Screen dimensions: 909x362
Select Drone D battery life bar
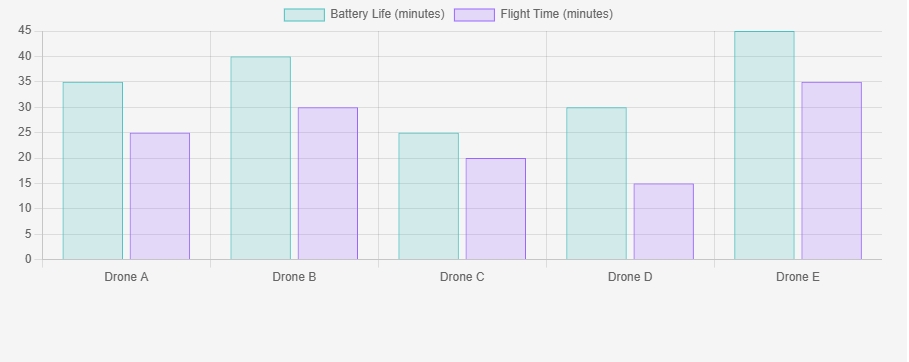pos(597,183)
